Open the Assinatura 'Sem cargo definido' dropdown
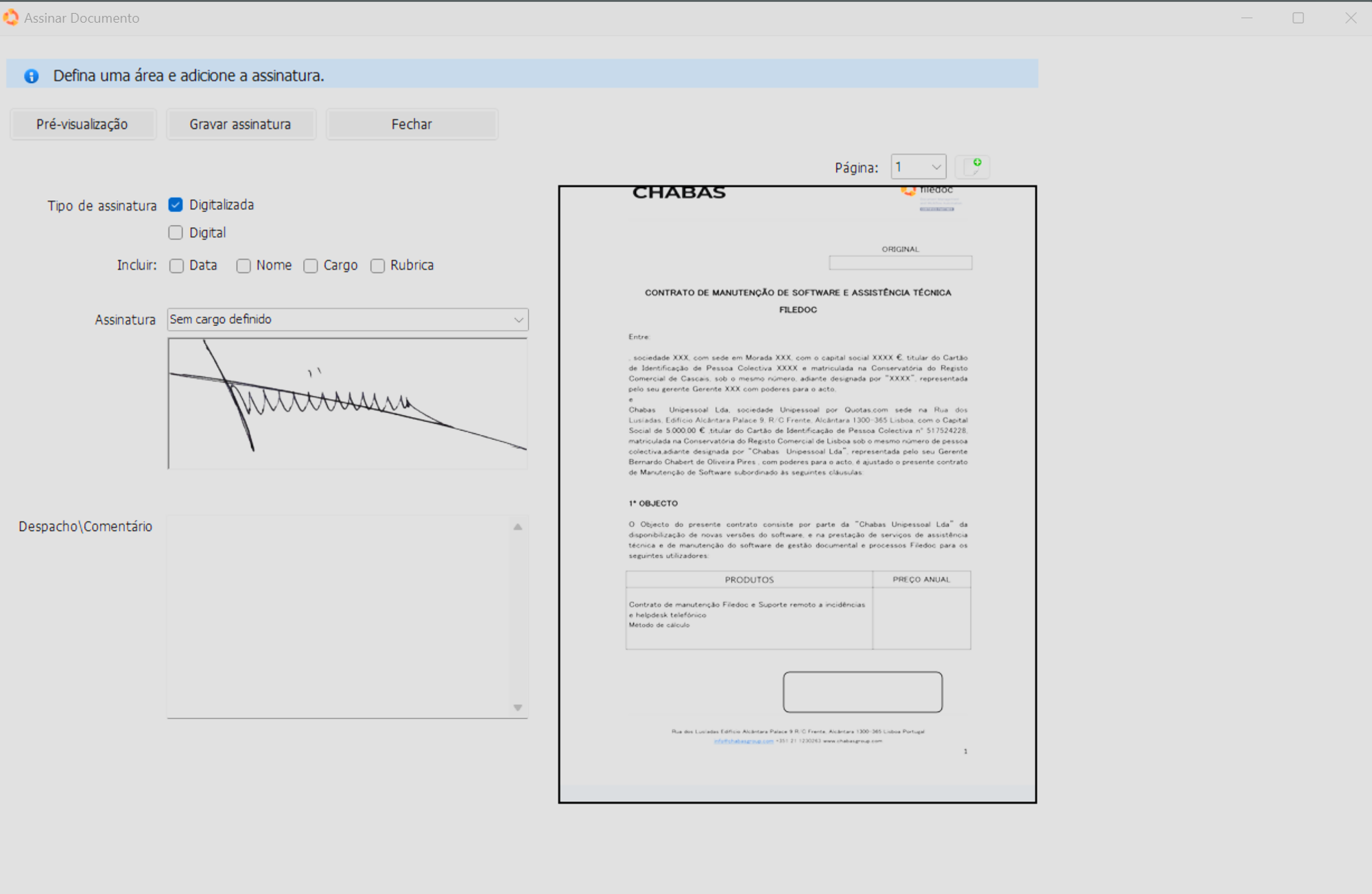This screenshot has height=894, width=1372. (x=348, y=319)
